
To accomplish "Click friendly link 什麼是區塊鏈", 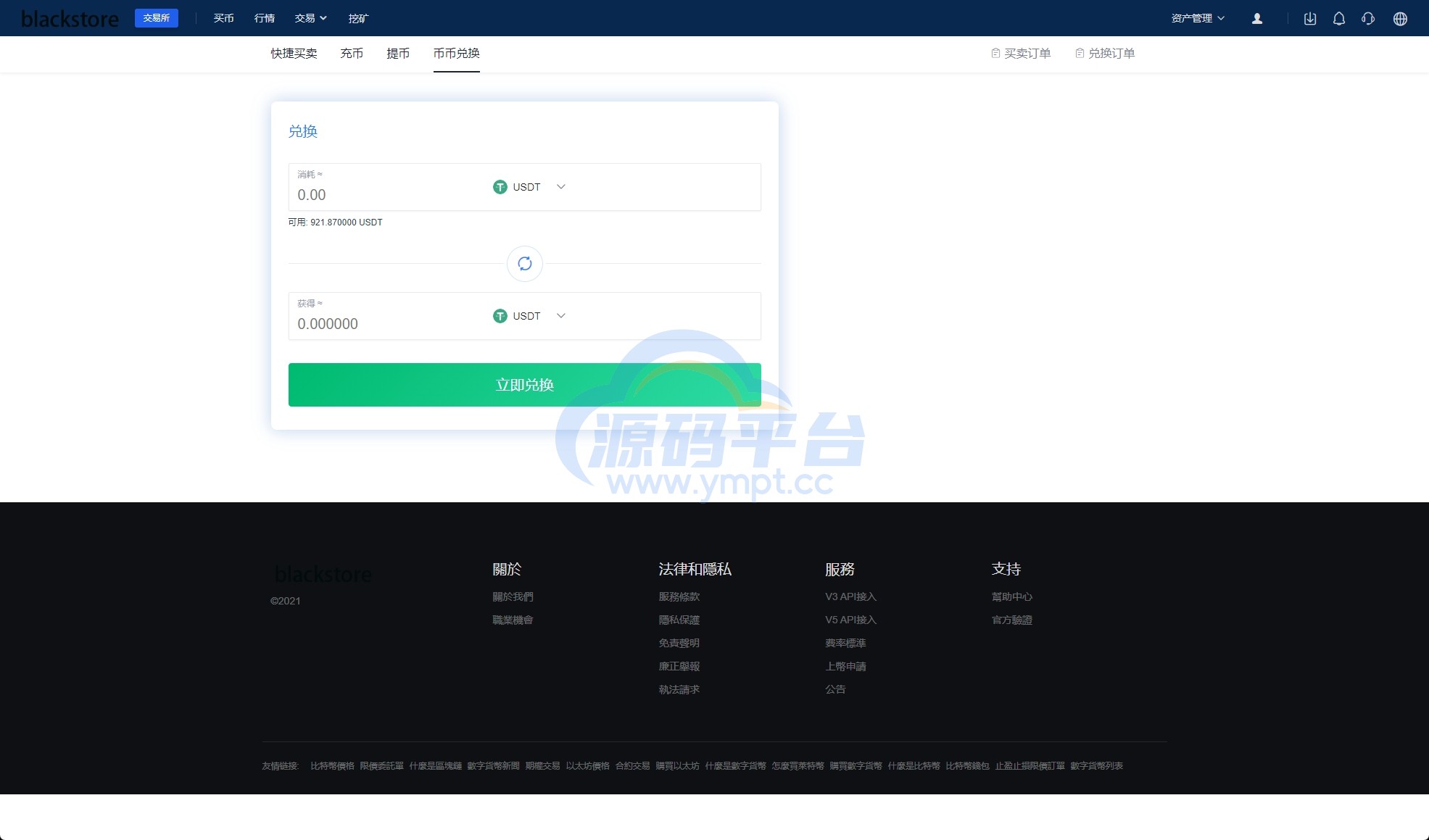I will [x=435, y=766].
